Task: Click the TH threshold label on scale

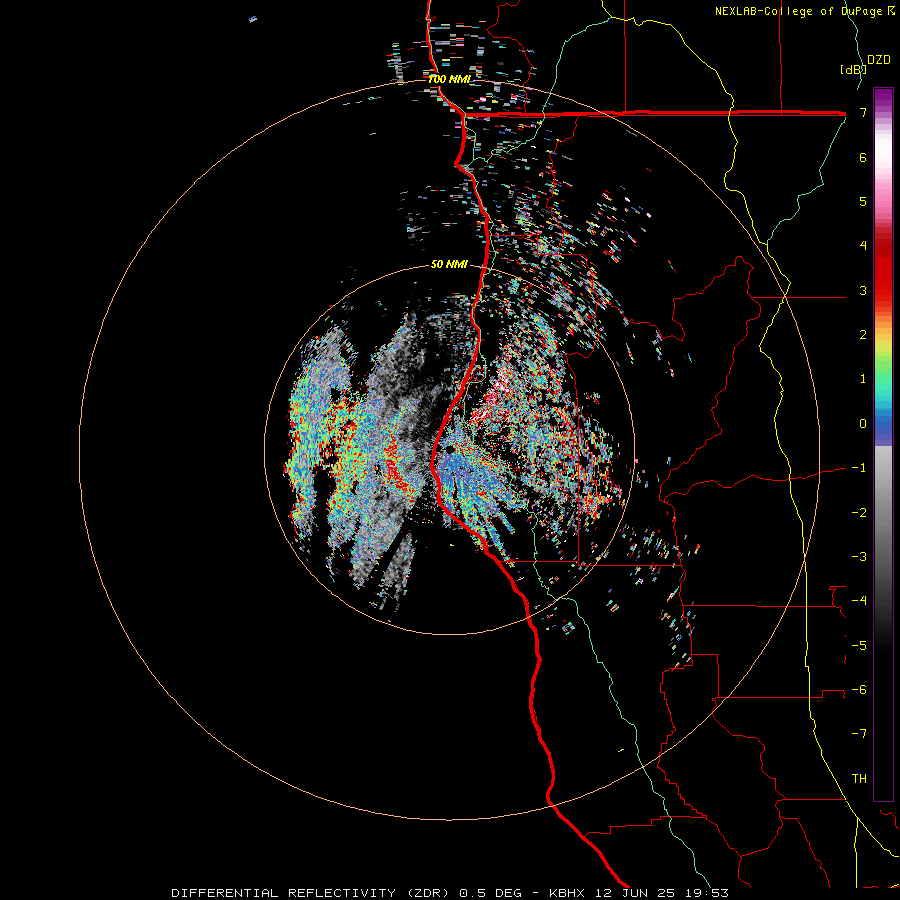Action: coord(859,779)
